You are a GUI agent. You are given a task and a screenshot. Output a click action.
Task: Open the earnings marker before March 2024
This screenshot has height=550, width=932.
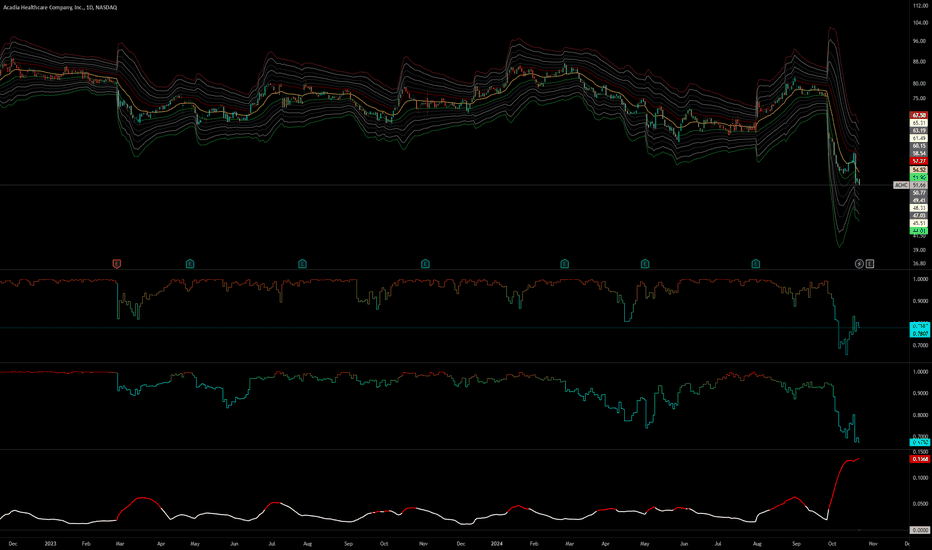(565, 263)
